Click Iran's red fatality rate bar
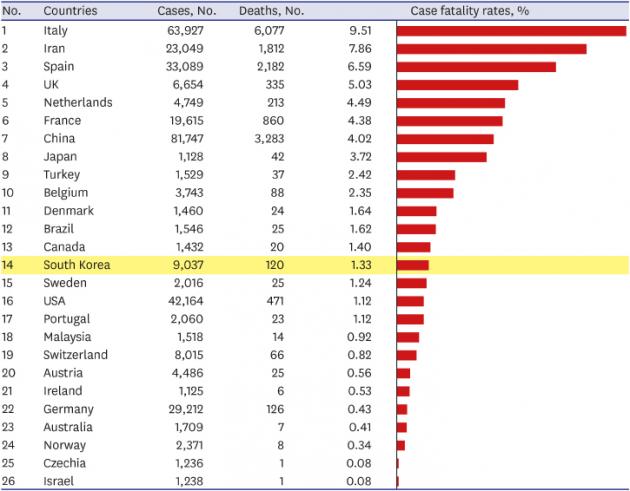 pyautogui.click(x=491, y=48)
